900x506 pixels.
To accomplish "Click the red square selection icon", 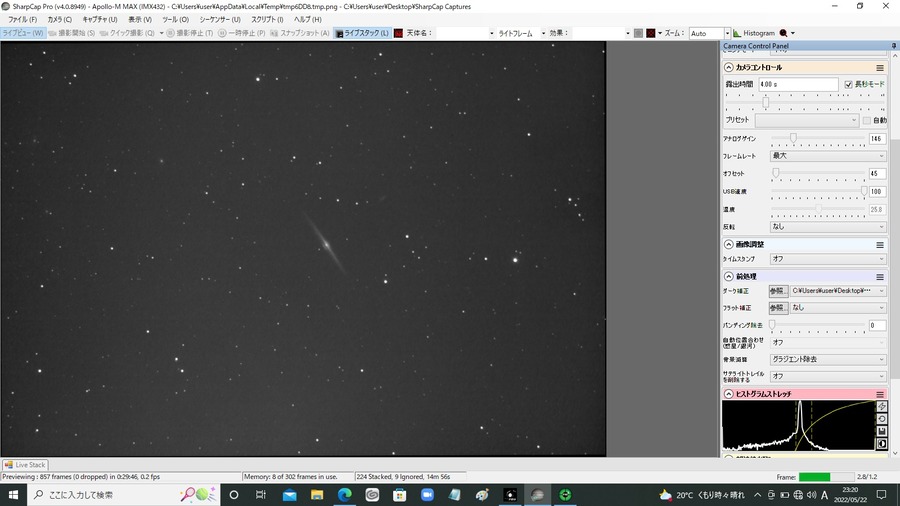I will [x=650, y=33].
